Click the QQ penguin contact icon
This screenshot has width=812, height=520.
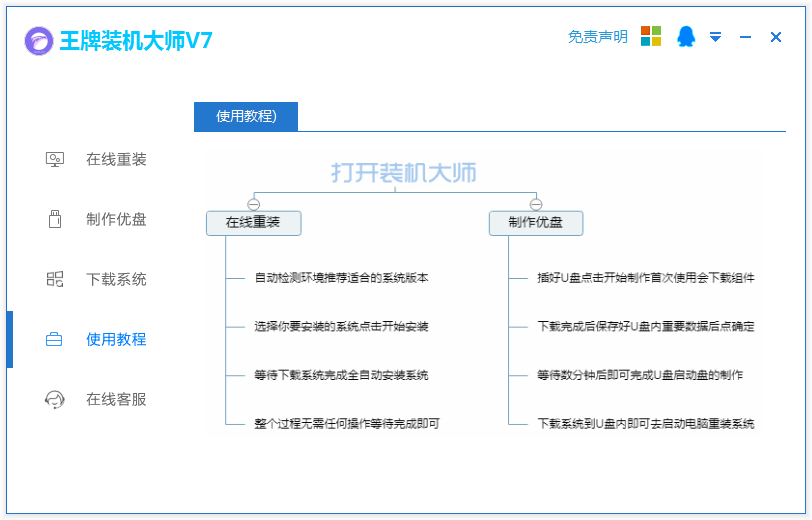(x=686, y=36)
